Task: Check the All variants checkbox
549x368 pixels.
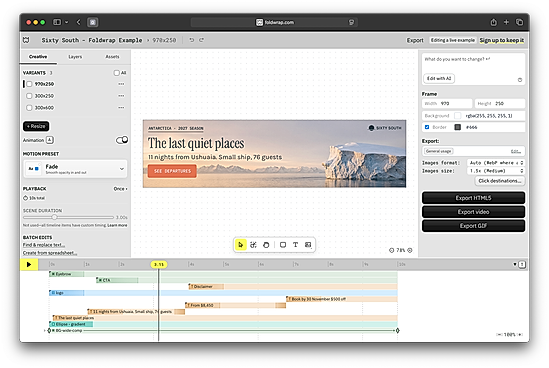Action: pos(117,73)
